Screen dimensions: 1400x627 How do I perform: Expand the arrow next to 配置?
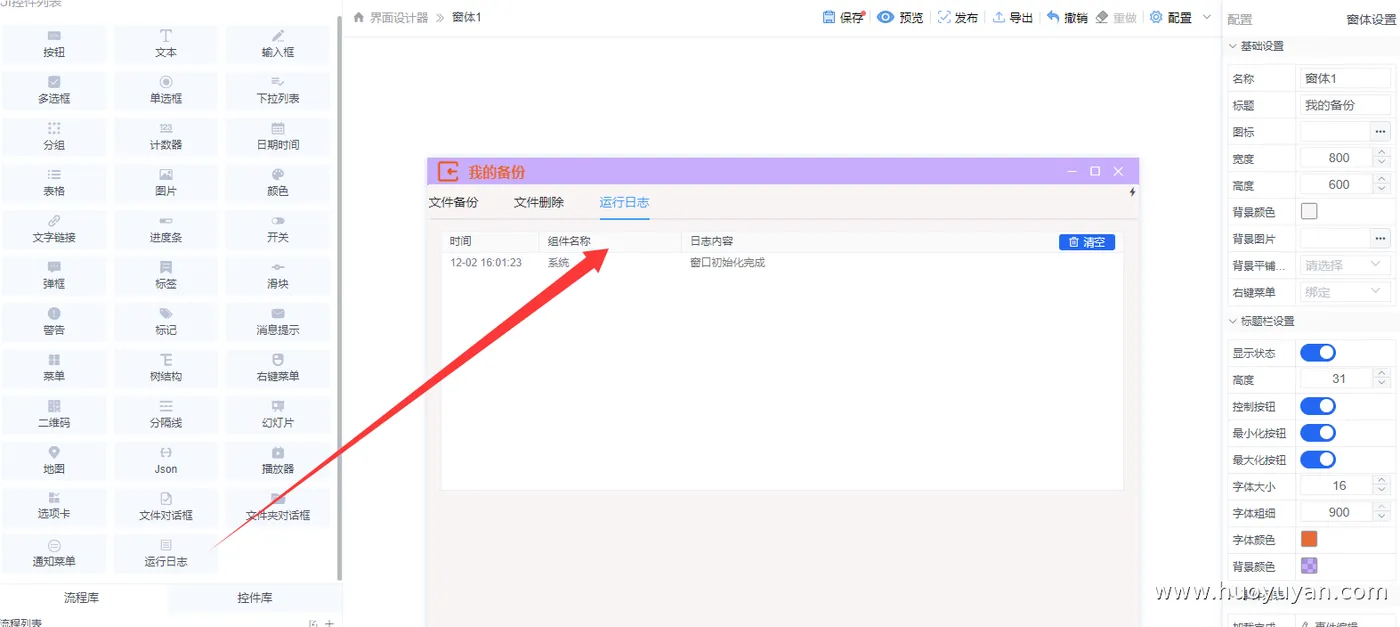1206,17
